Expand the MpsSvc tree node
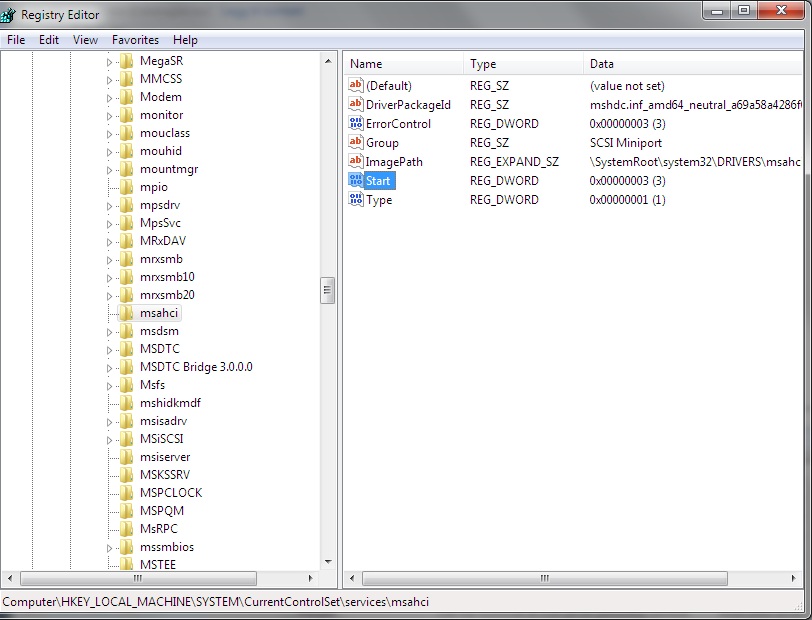Screen dimensions: 812x620 (x=109, y=224)
